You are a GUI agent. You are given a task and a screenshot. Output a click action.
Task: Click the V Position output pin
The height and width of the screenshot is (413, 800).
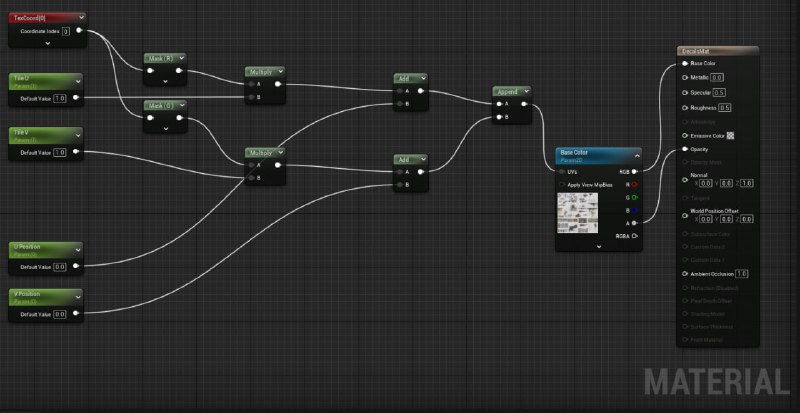76,313
